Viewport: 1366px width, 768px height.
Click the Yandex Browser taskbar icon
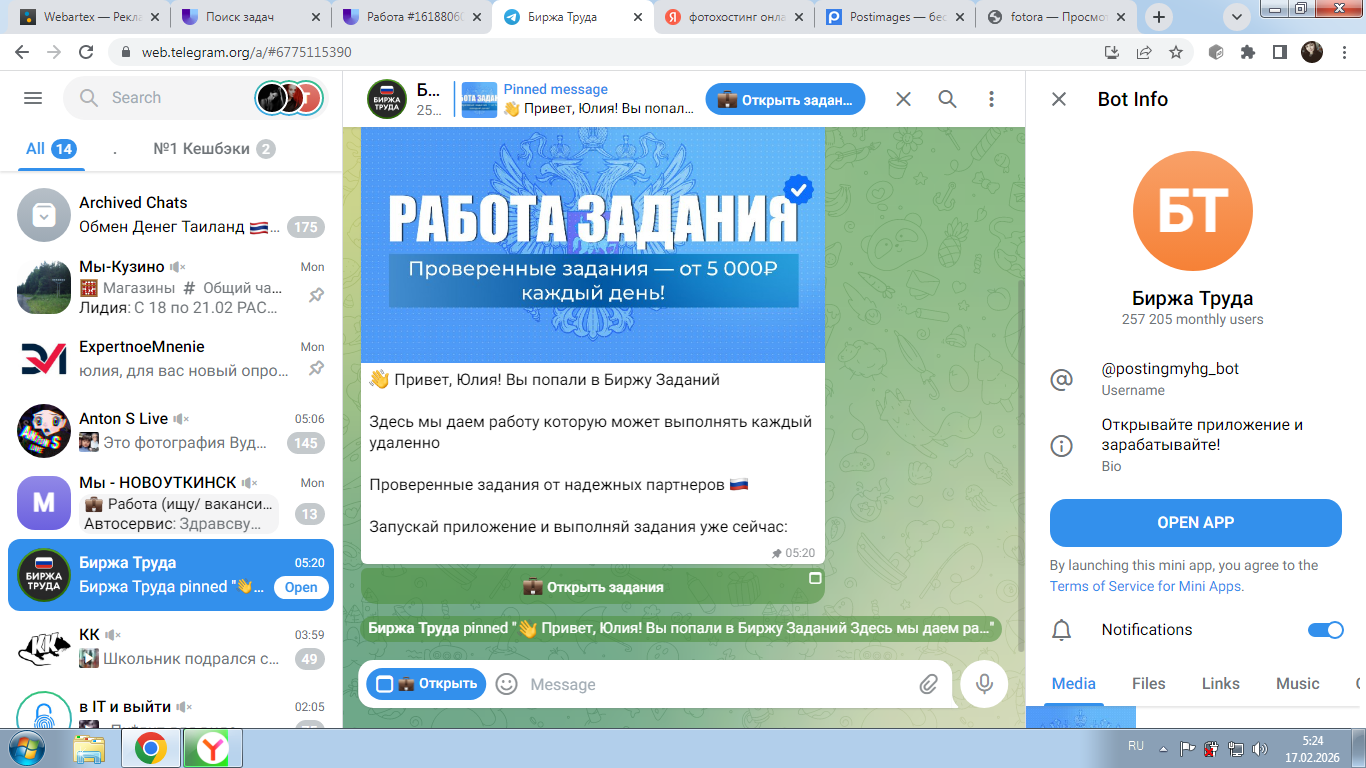point(212,748)
